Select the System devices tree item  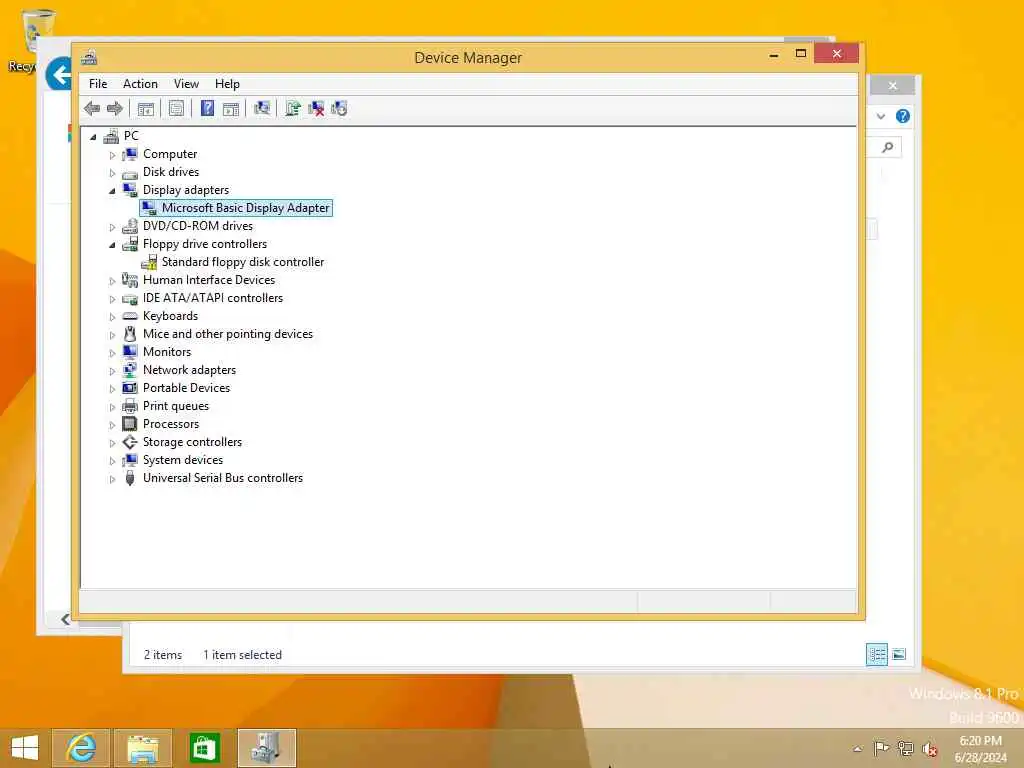[x=183, y=460]
